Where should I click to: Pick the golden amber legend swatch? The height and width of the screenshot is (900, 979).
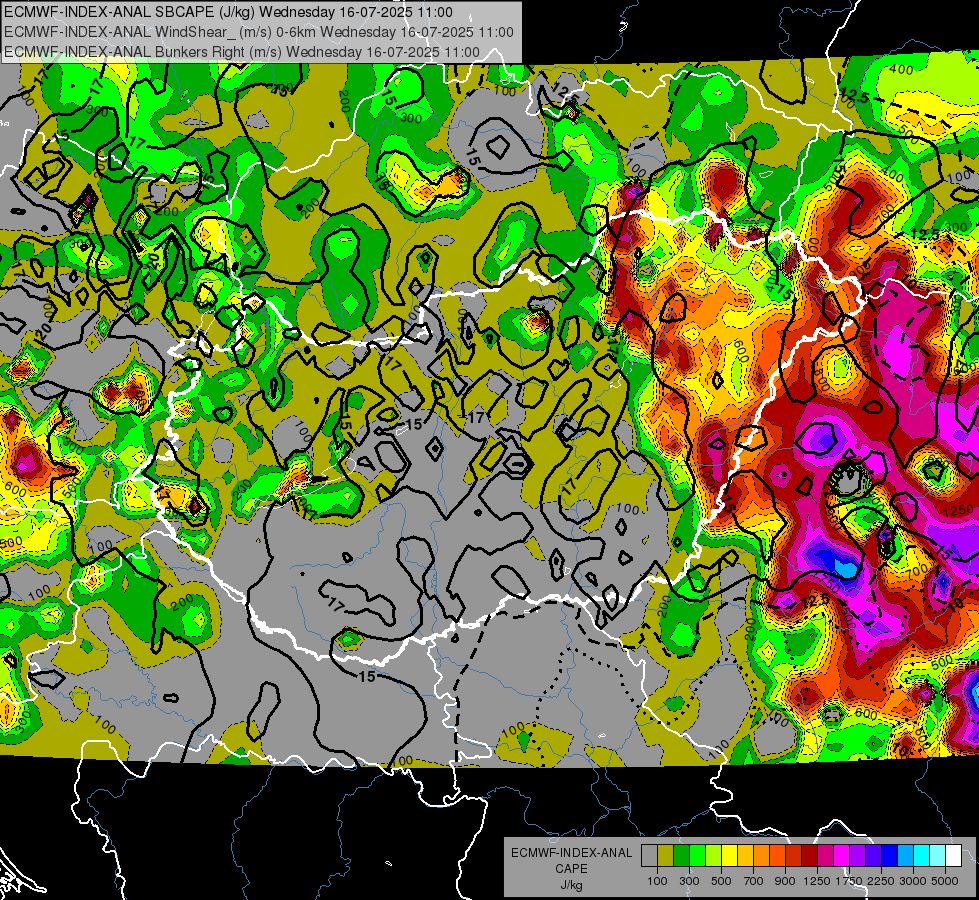coord(745,856)
